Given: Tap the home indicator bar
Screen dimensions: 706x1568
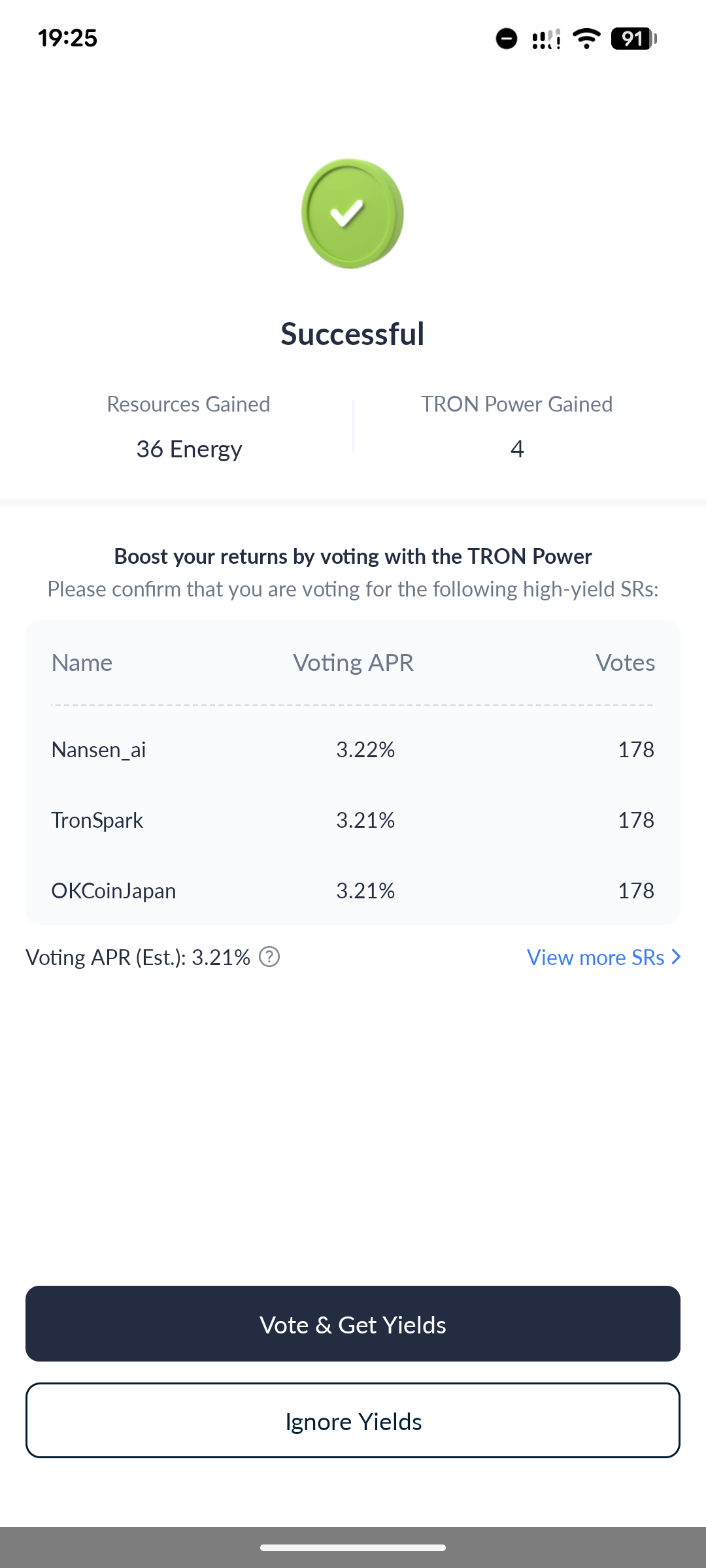Looking at the screenshot, I should tap(353, 1547).
